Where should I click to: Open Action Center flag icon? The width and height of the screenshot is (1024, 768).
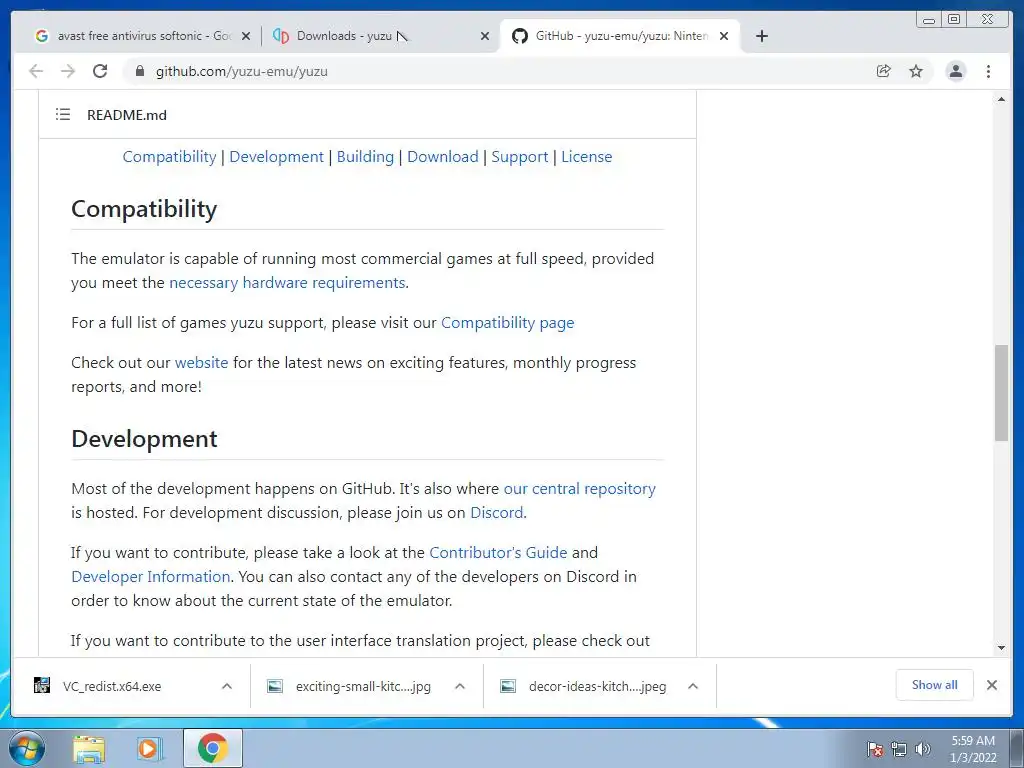coord(875,749)
